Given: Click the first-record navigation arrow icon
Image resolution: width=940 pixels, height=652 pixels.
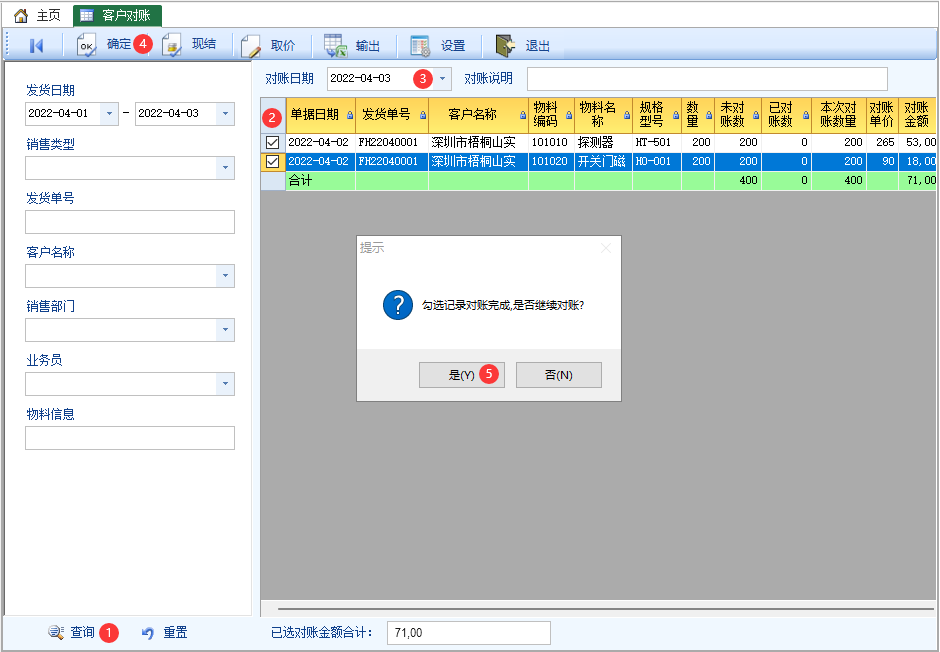Looking at the screenshot, I should click(x=37, y=46).
